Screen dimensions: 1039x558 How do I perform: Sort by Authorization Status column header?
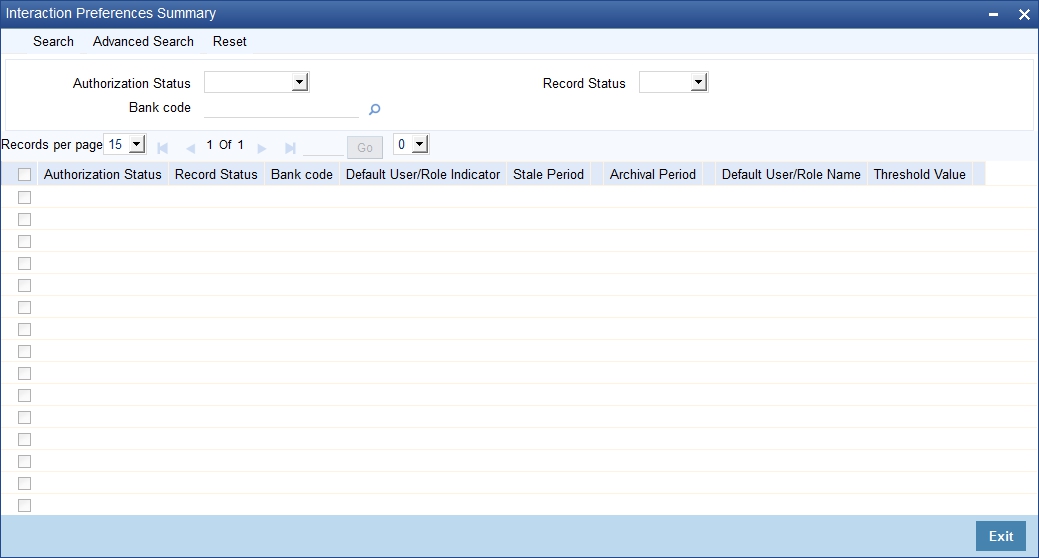pyautogui.click(x=103, y=174)
